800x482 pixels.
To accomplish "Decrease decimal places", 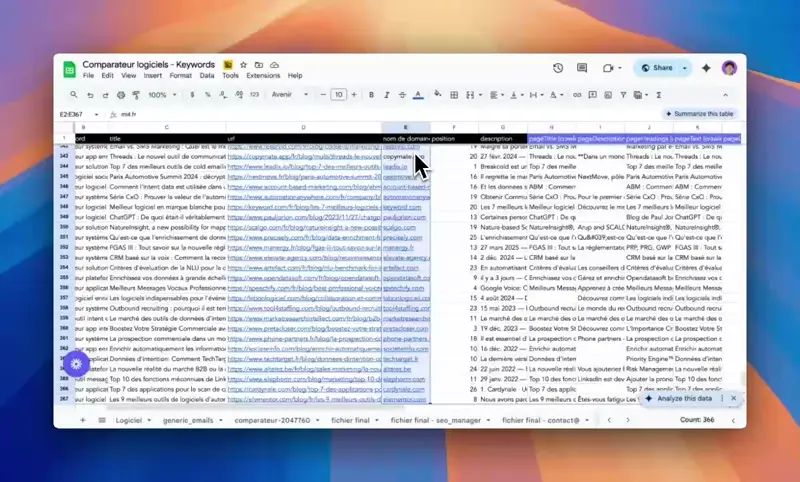I will pyautogui.click(x=223, y=95).
